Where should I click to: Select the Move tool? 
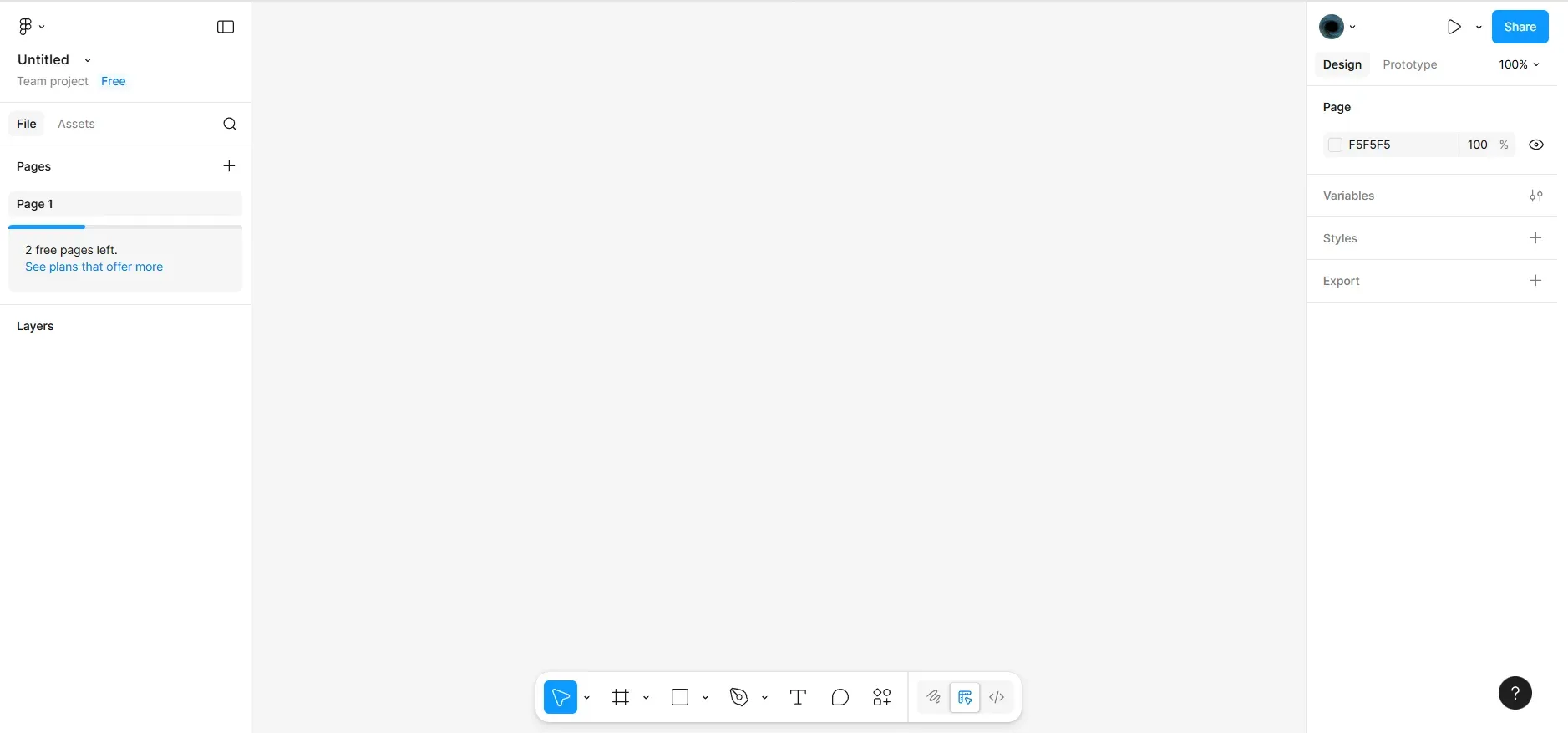click(x=561, y=697)
